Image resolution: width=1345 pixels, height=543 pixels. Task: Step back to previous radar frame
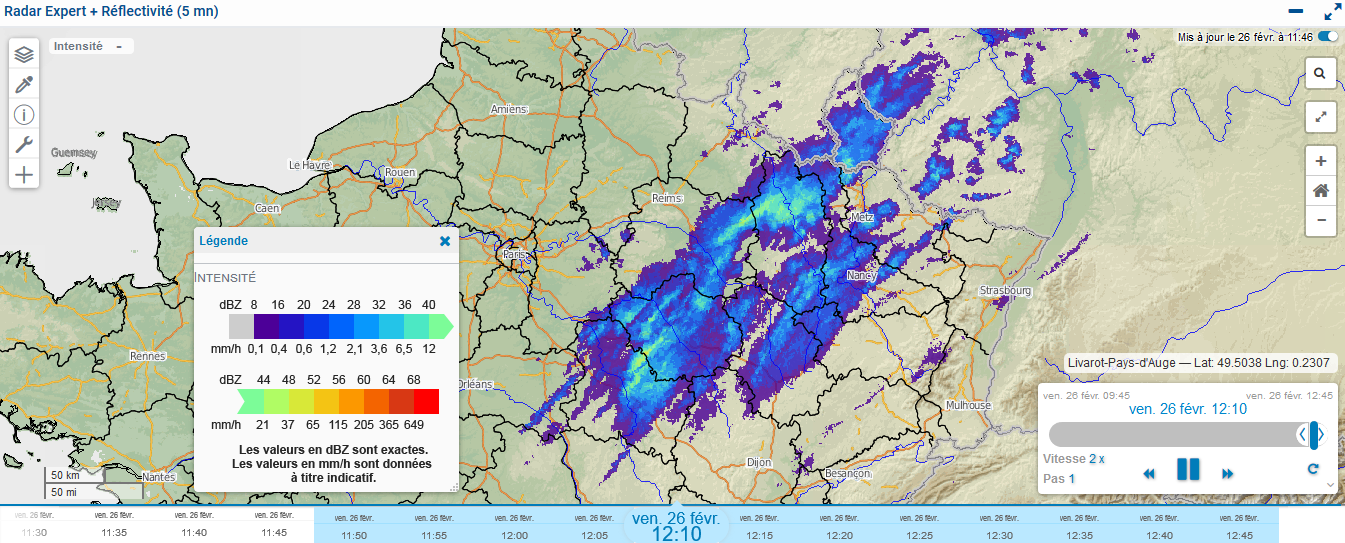click(x=1149, y=474)
